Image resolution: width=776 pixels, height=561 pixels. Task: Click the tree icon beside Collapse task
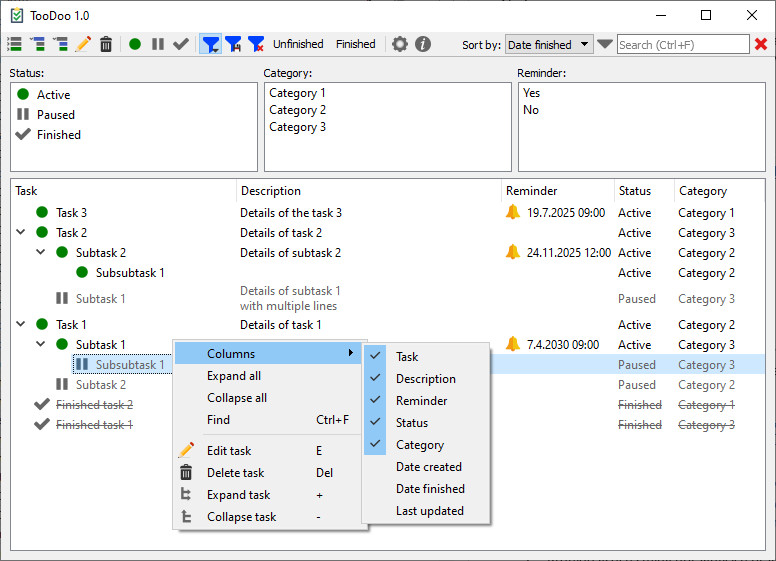point(186,516)
